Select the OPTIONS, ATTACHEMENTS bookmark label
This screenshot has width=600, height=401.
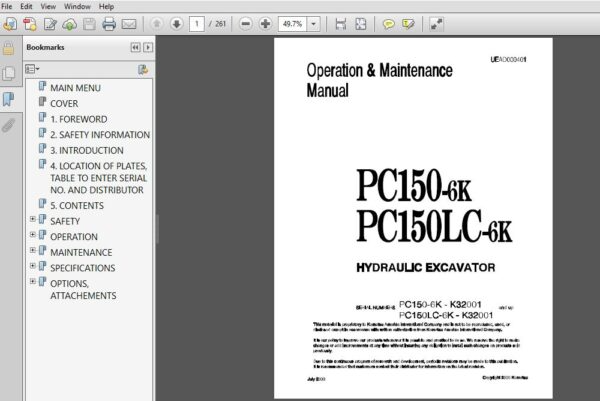click(x=83, y=290)
